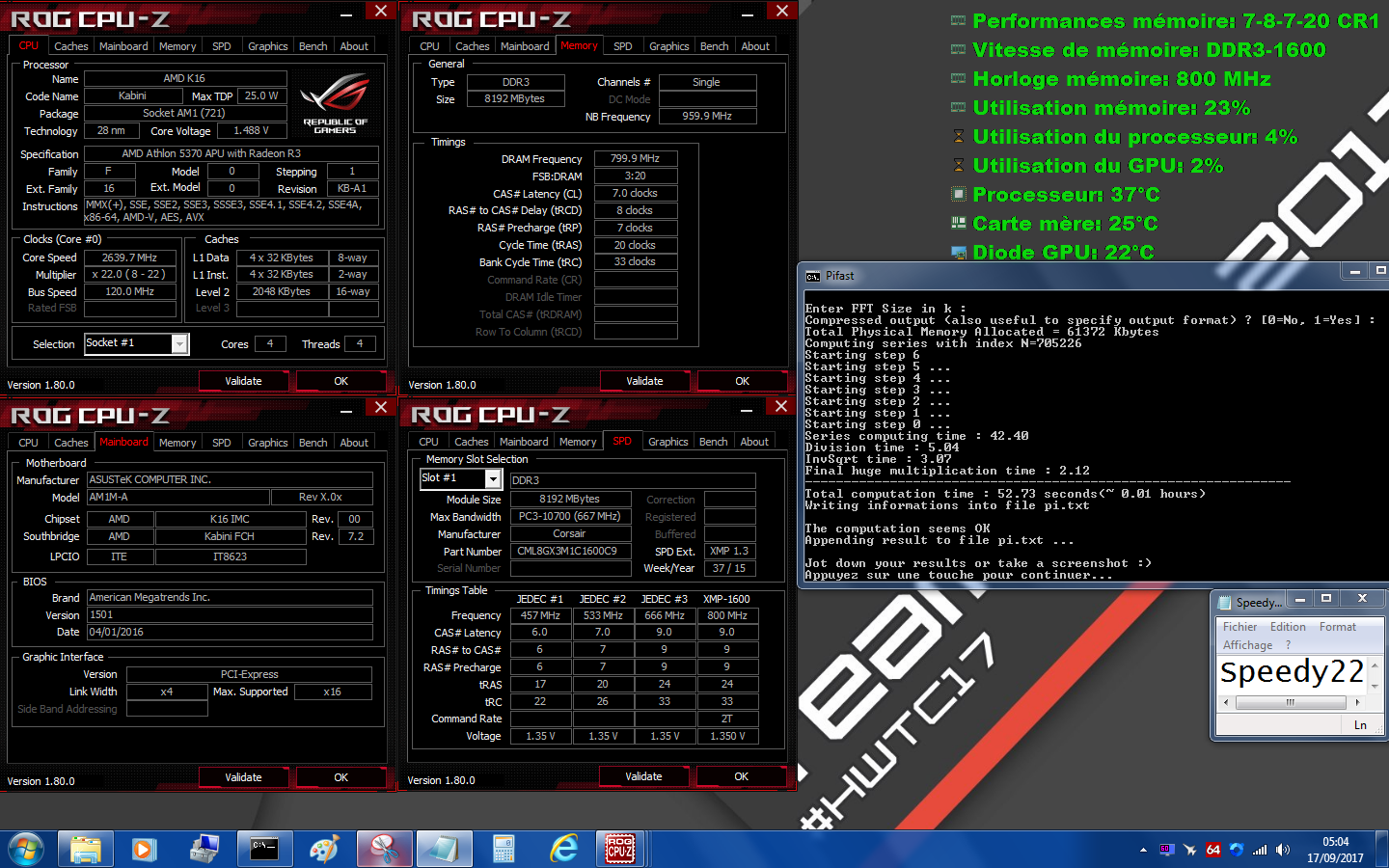This screenshot has height=868, width=1389.
Task: Click the Specification AMD Athlon 5370 field
Action: [x=231, y=153]
